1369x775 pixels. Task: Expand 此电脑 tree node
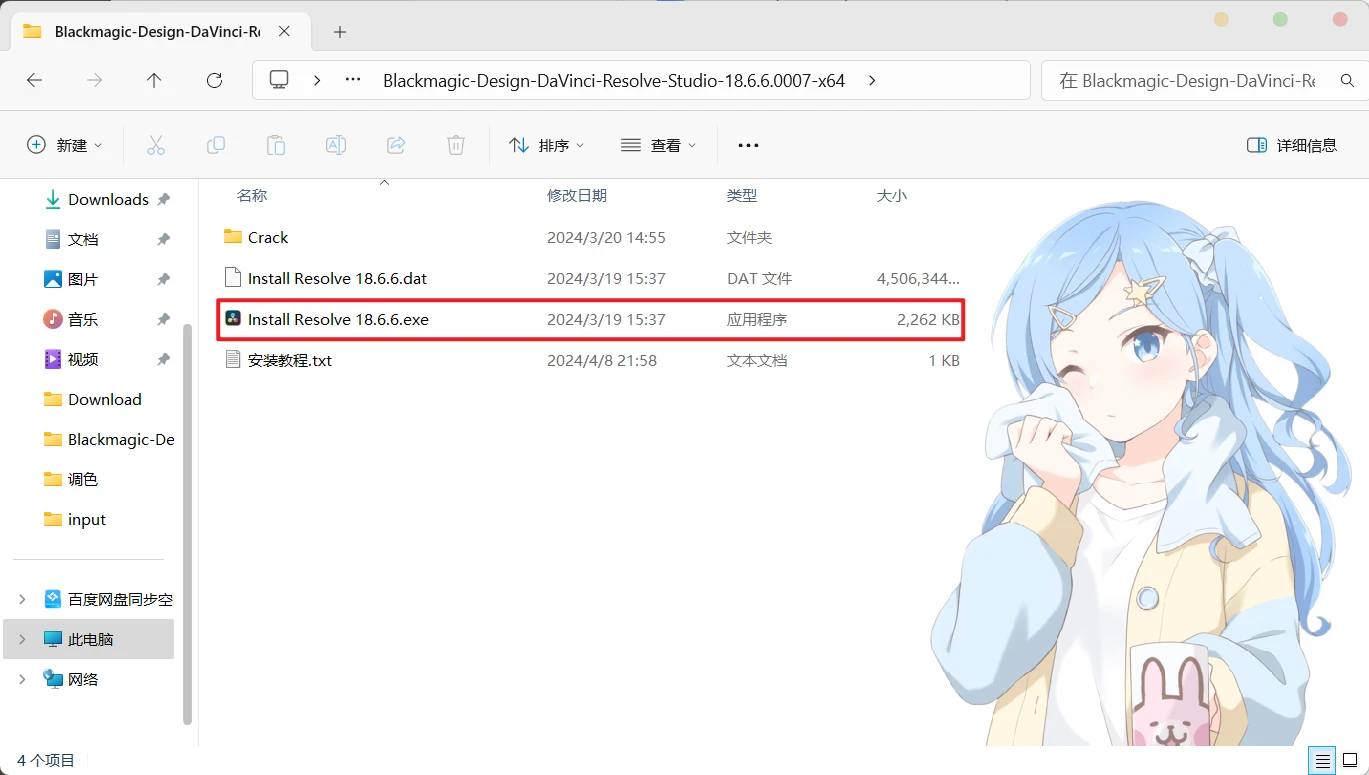pyautogui.click(x=22, y=639)
